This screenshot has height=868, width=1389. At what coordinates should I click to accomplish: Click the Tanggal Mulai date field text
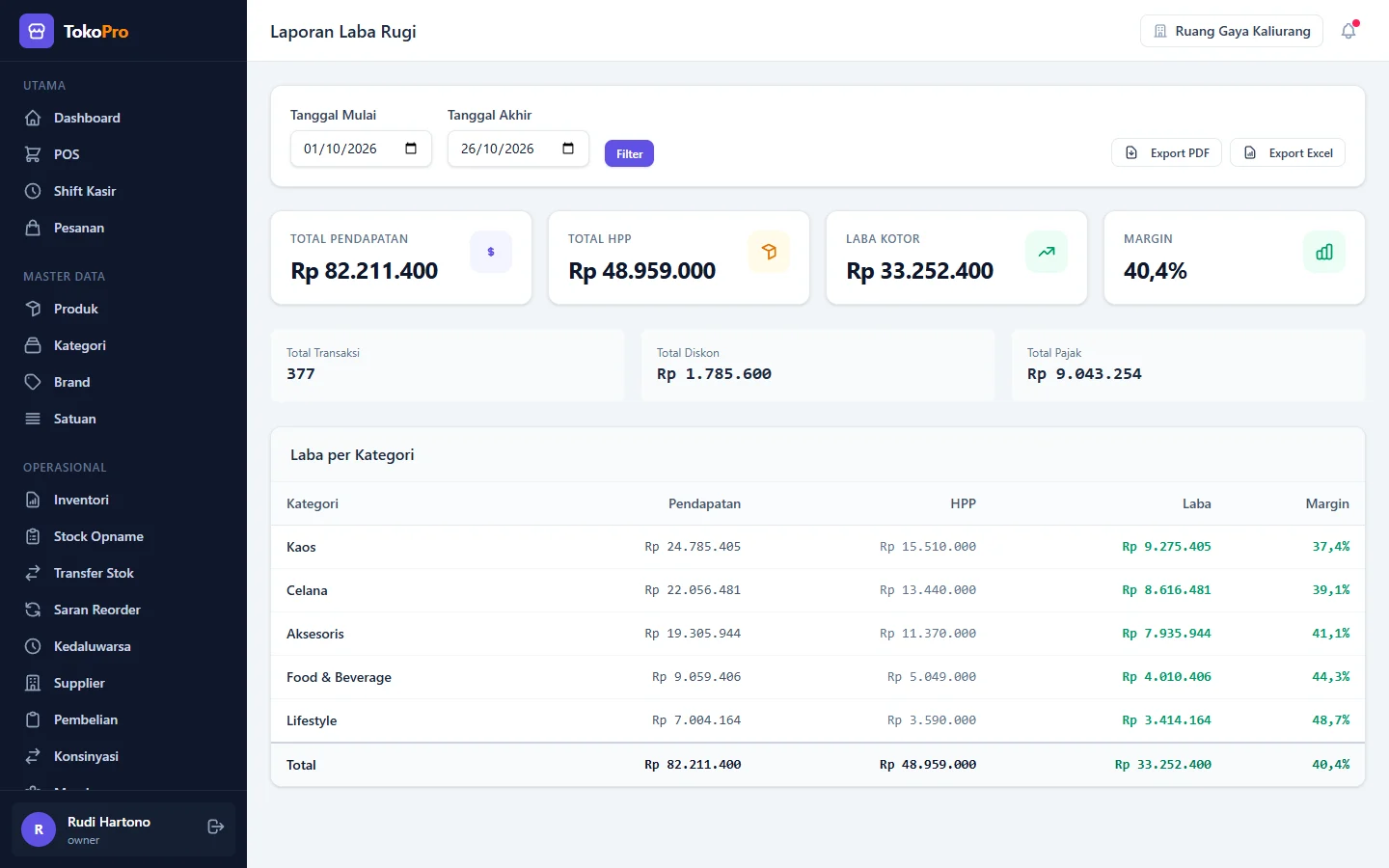[340, 149]
